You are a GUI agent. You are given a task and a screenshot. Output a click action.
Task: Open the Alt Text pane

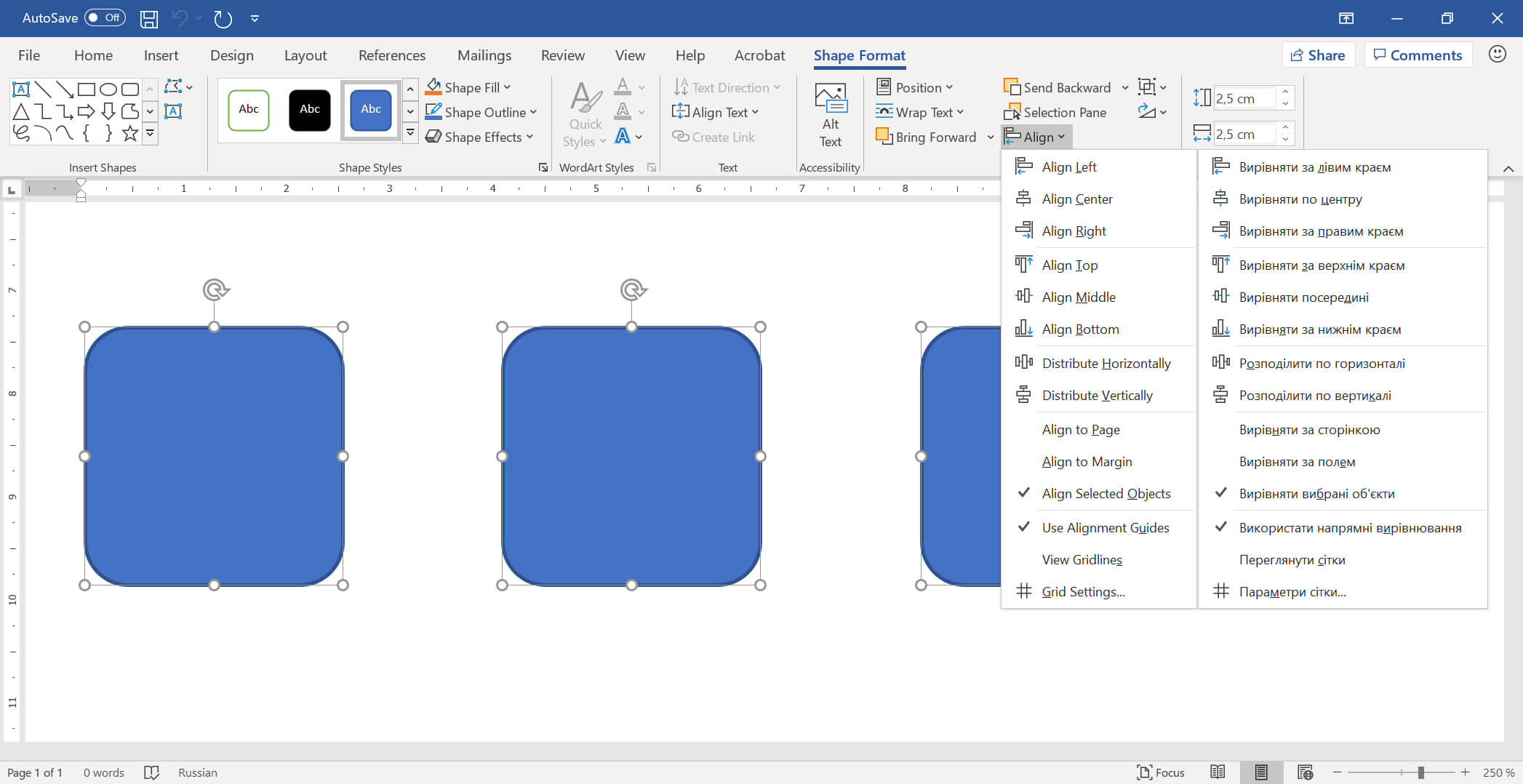(x=830, y=116)
